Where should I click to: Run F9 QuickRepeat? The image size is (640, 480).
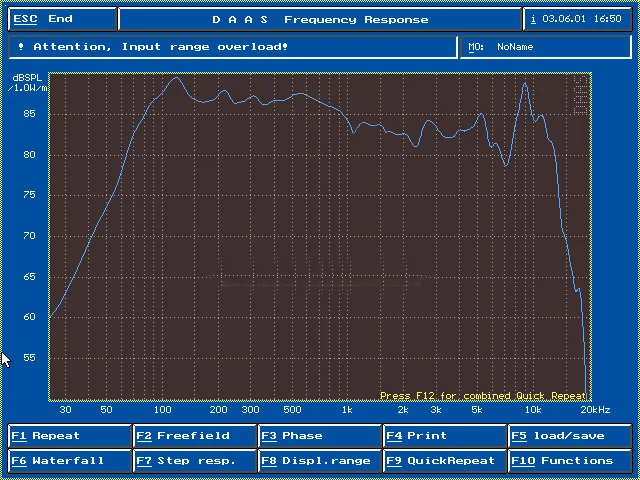pos(445,461)
